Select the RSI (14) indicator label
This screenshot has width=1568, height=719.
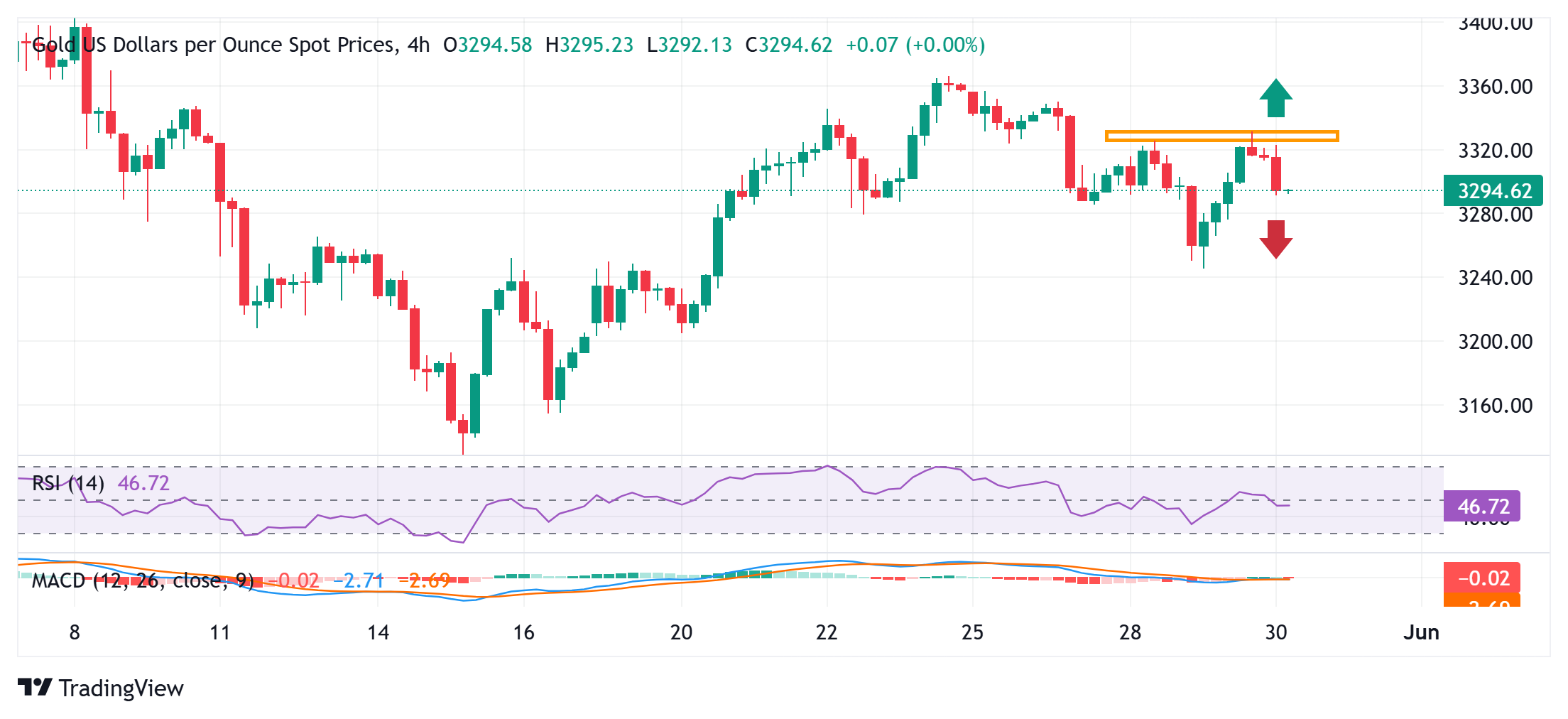pyautogui.click(x=68, y=483)
